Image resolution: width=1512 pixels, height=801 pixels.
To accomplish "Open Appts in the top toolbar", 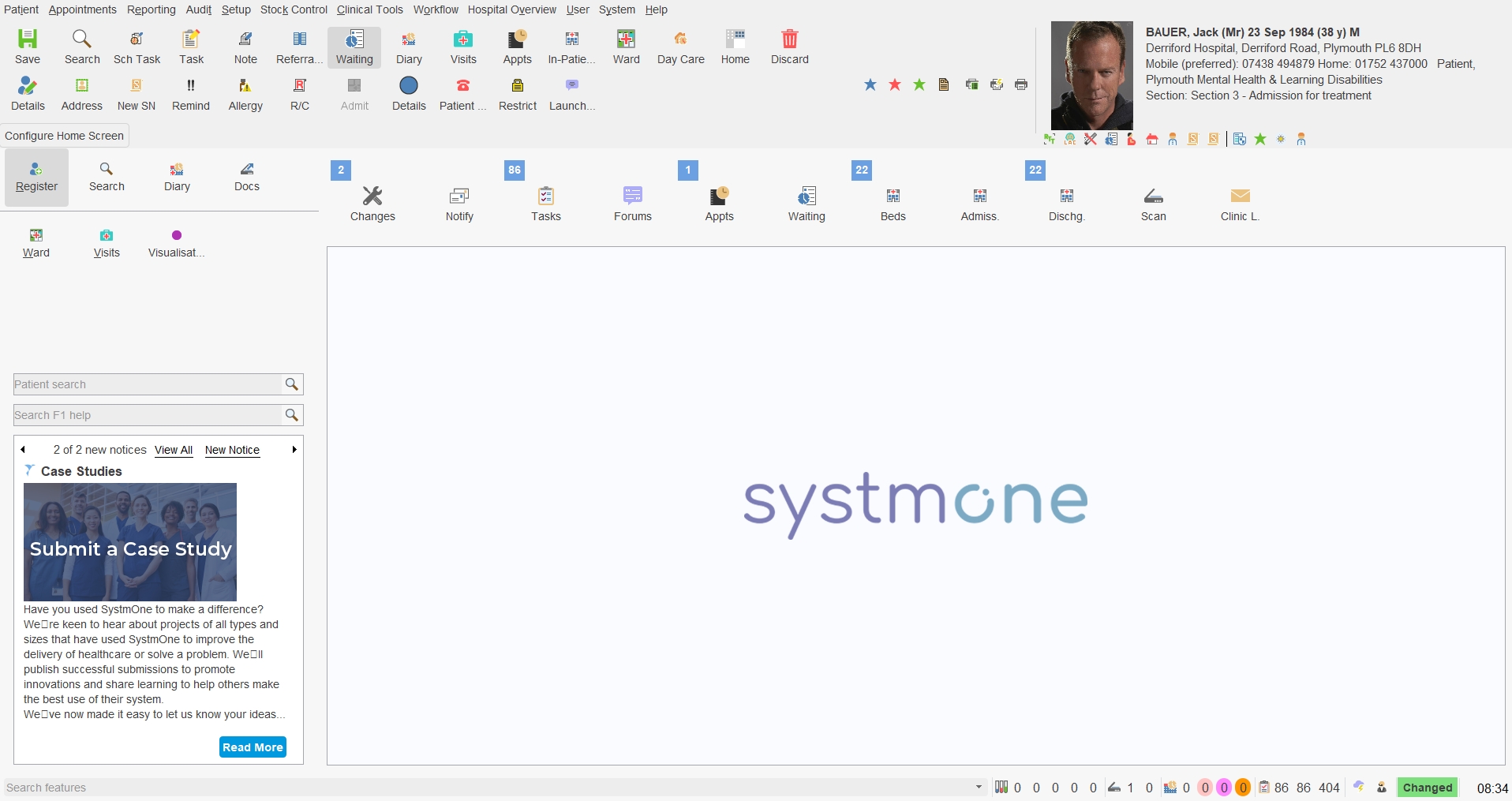I will [x=518, y=47].
